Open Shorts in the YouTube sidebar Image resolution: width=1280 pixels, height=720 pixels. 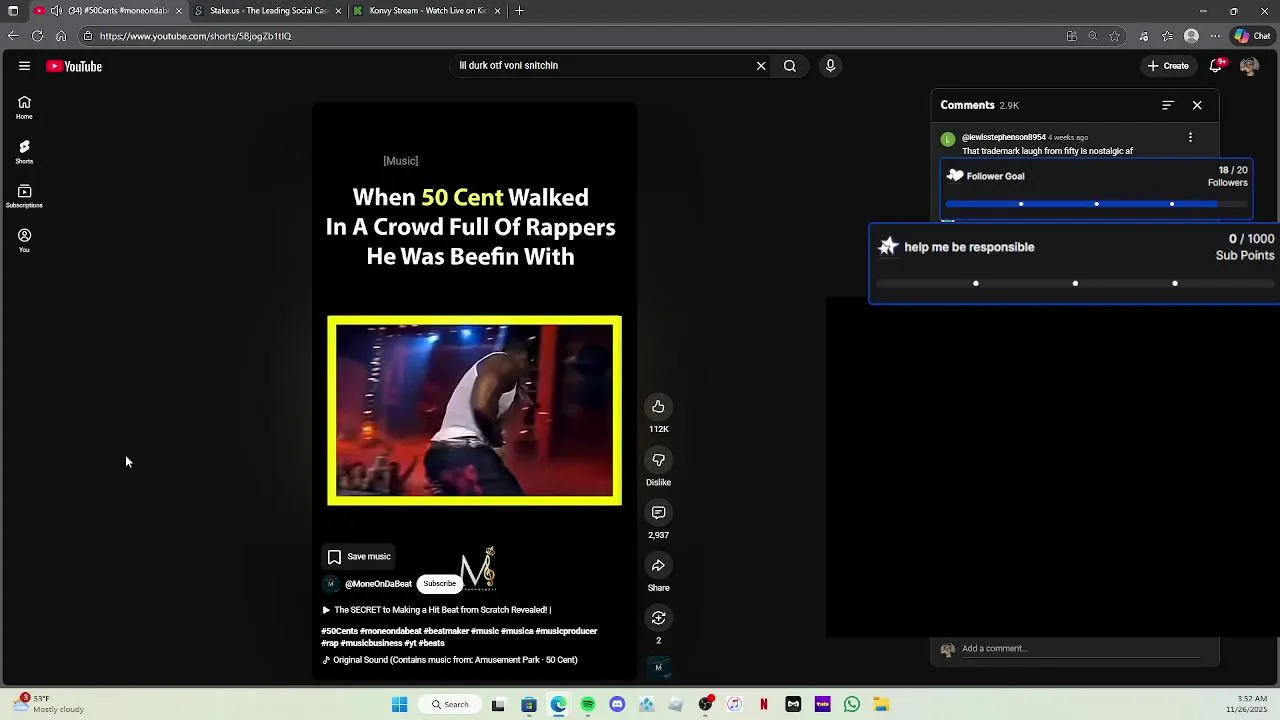24,152
